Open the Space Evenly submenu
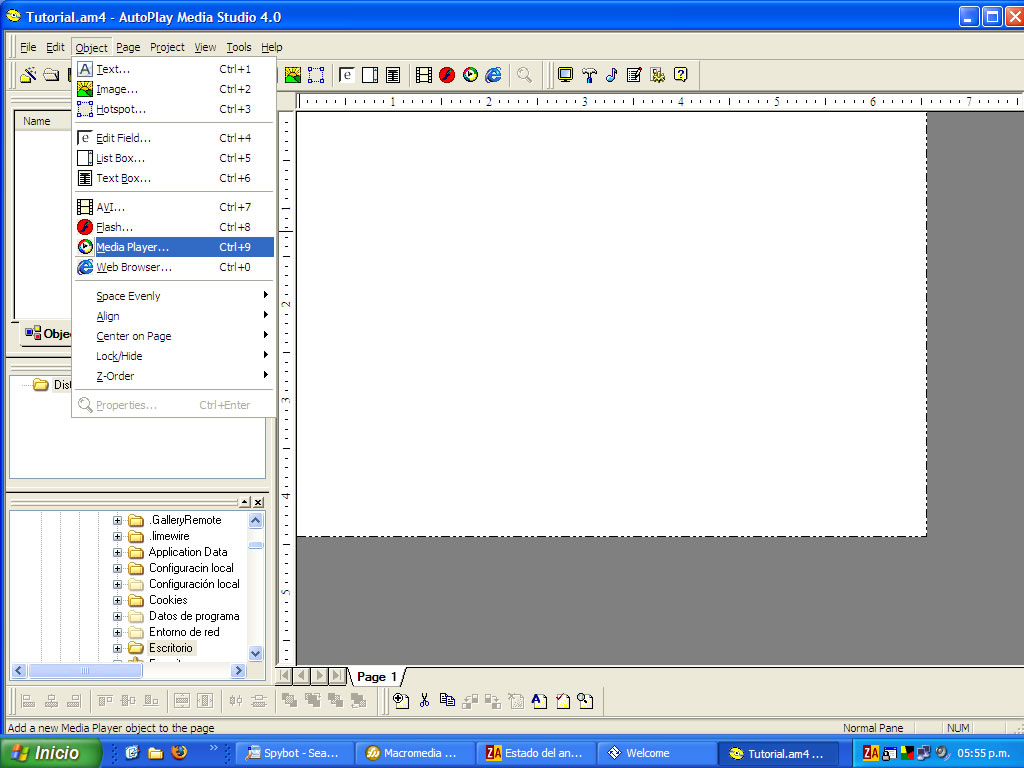 pos(173,296)
